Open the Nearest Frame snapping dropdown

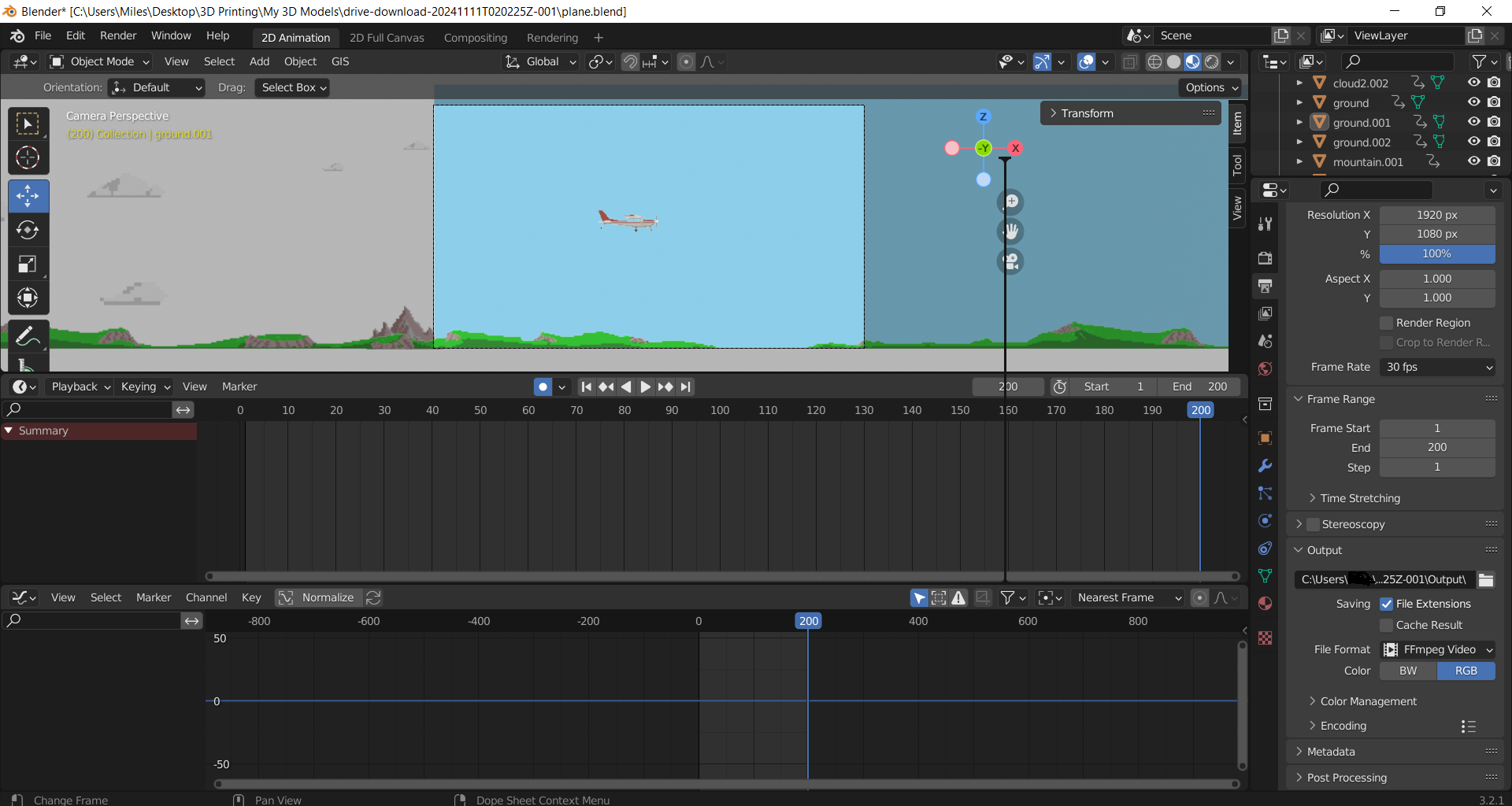pyautogui.click(x=1128, y=597)
